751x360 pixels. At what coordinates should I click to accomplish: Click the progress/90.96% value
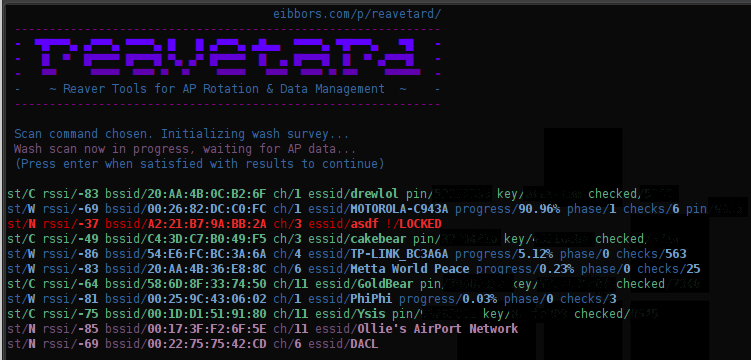507,209
